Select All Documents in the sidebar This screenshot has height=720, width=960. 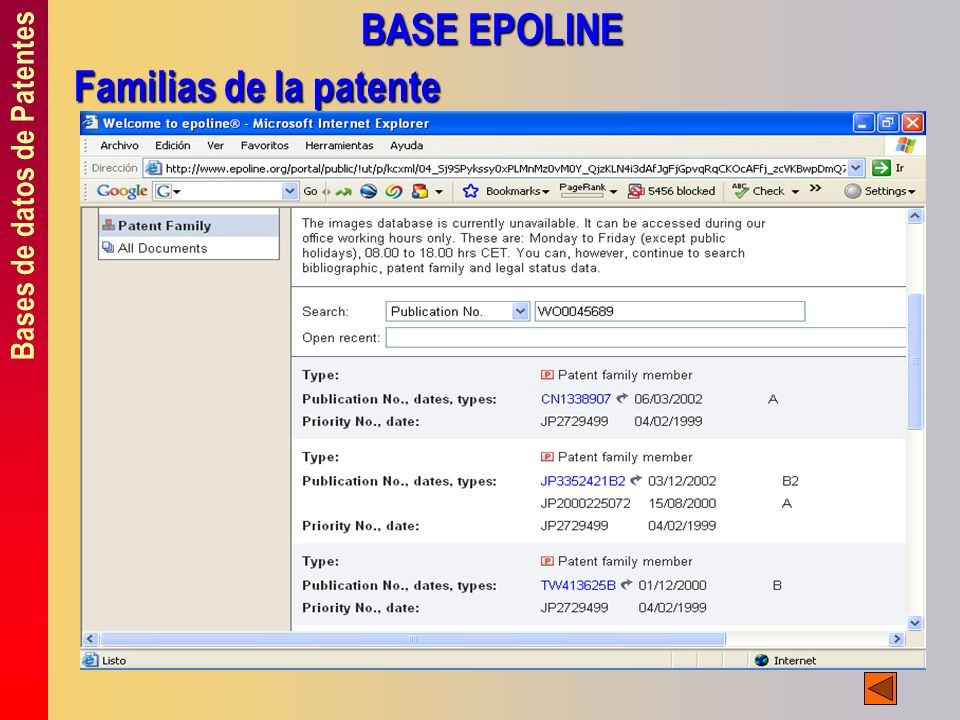tap(189, 248)
